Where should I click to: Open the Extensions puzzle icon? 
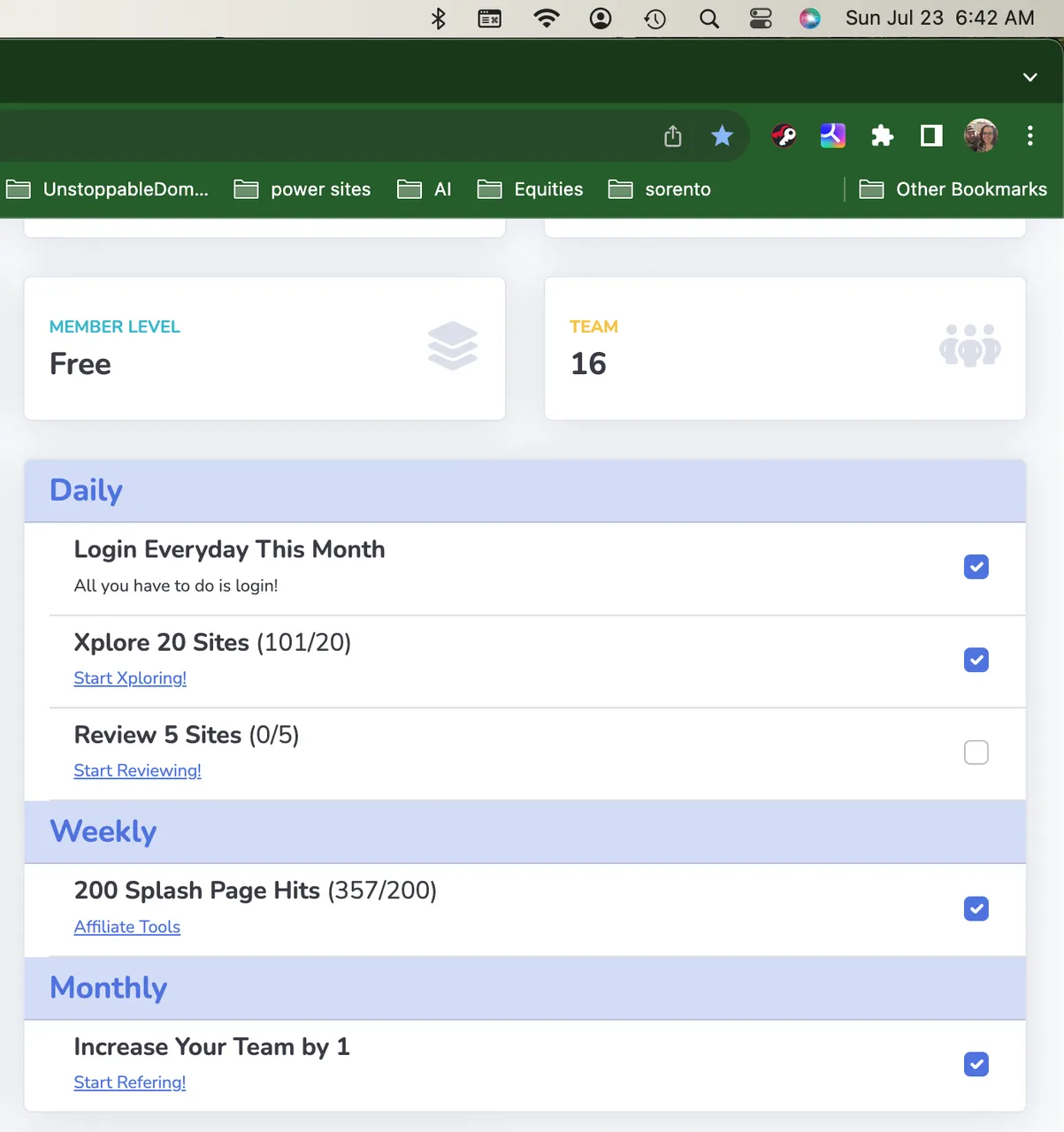882,135
